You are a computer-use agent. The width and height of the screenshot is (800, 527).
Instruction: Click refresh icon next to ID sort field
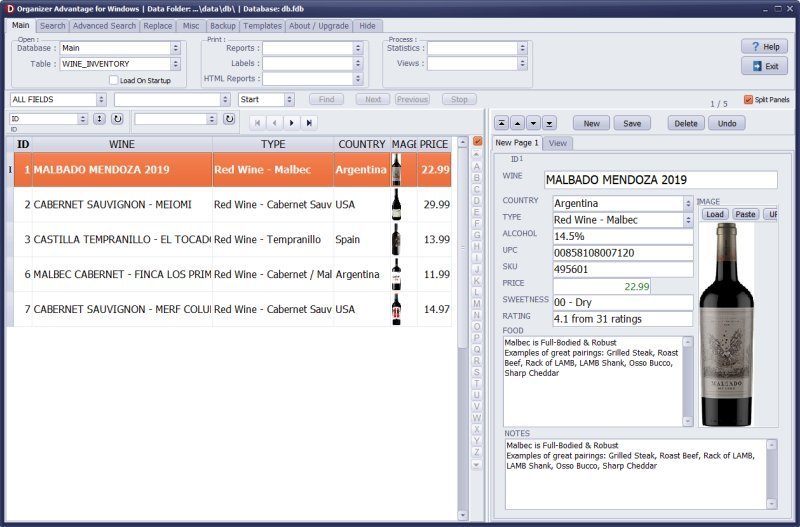pyautogui.click(x=117, y=119)
